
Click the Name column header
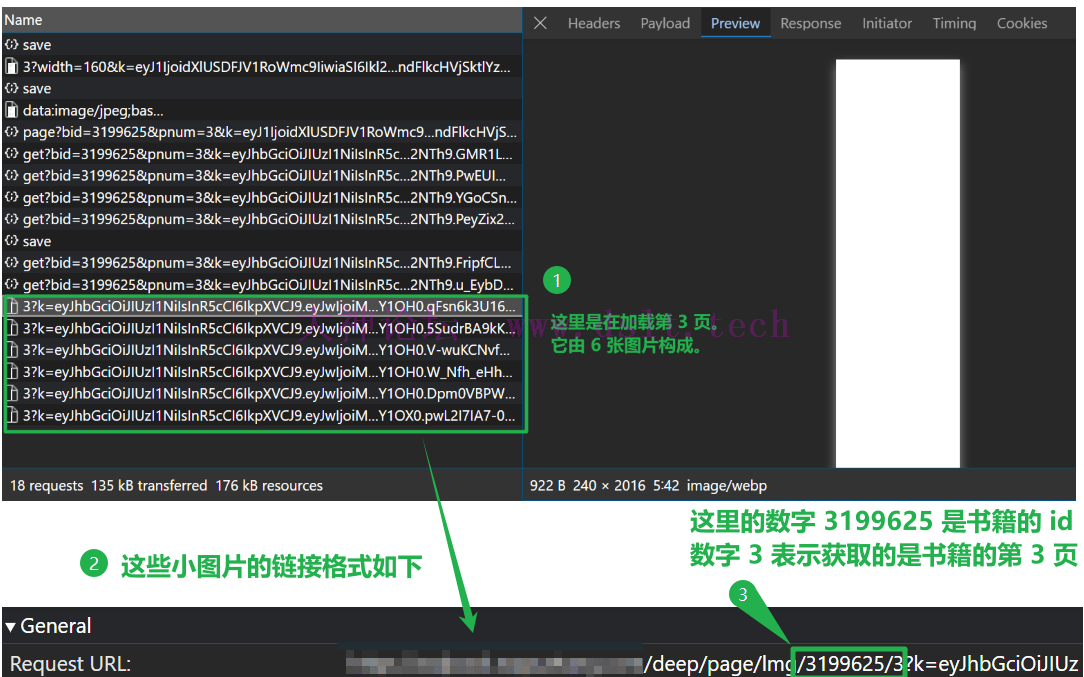point(24,19)
